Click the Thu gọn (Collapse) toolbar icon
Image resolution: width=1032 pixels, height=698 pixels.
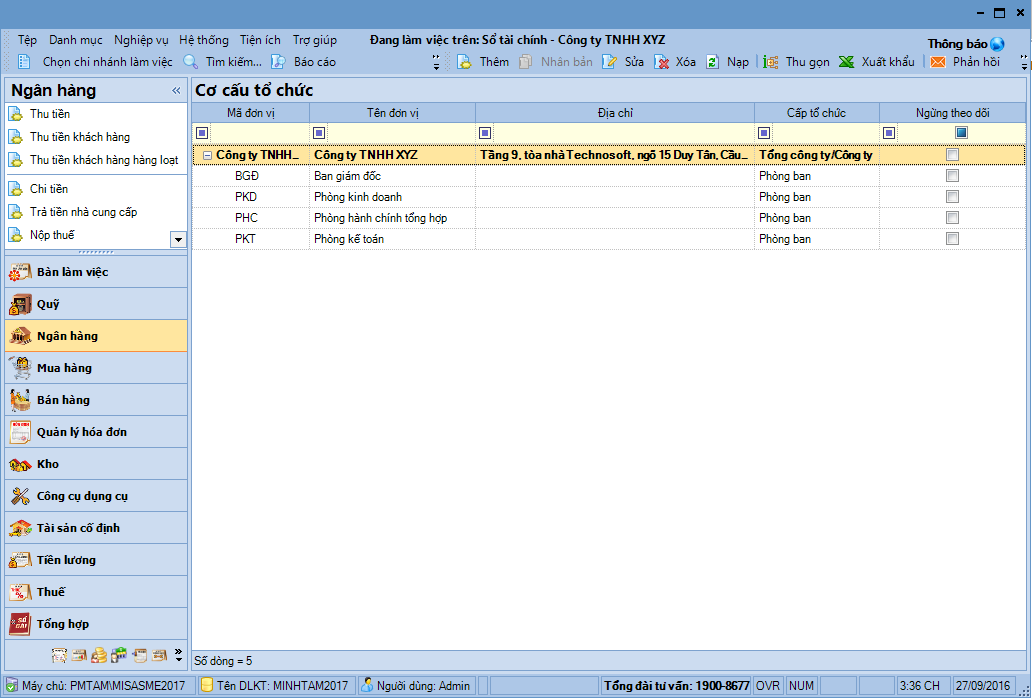point(770,62)
